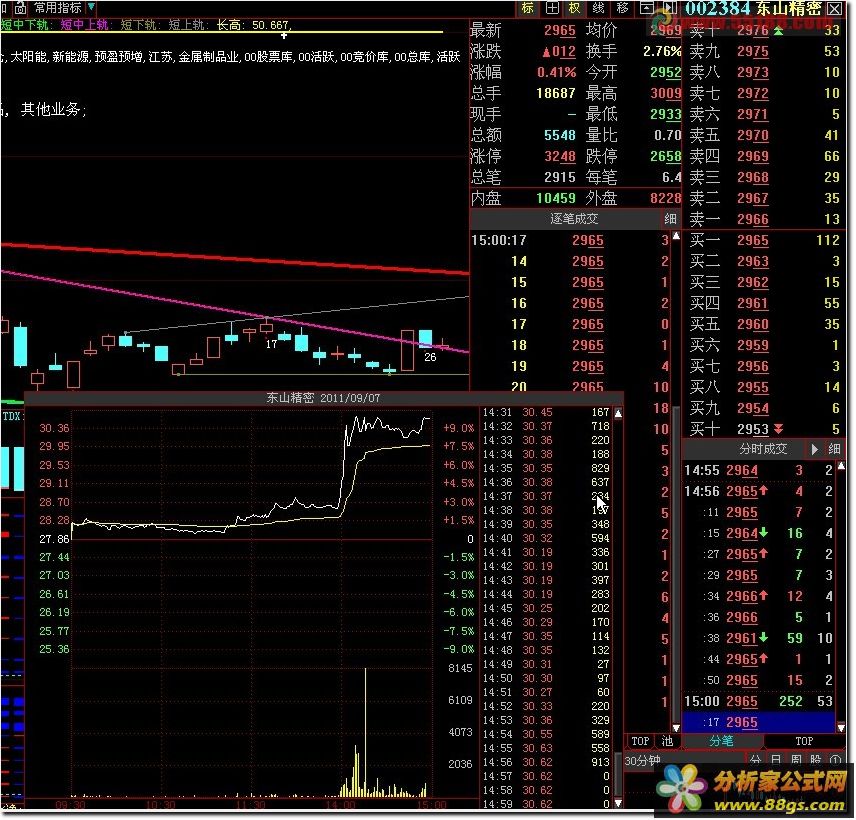Click the +9.0% axis label
Viewport: 856px width, 820px height.
coord(459,428)
